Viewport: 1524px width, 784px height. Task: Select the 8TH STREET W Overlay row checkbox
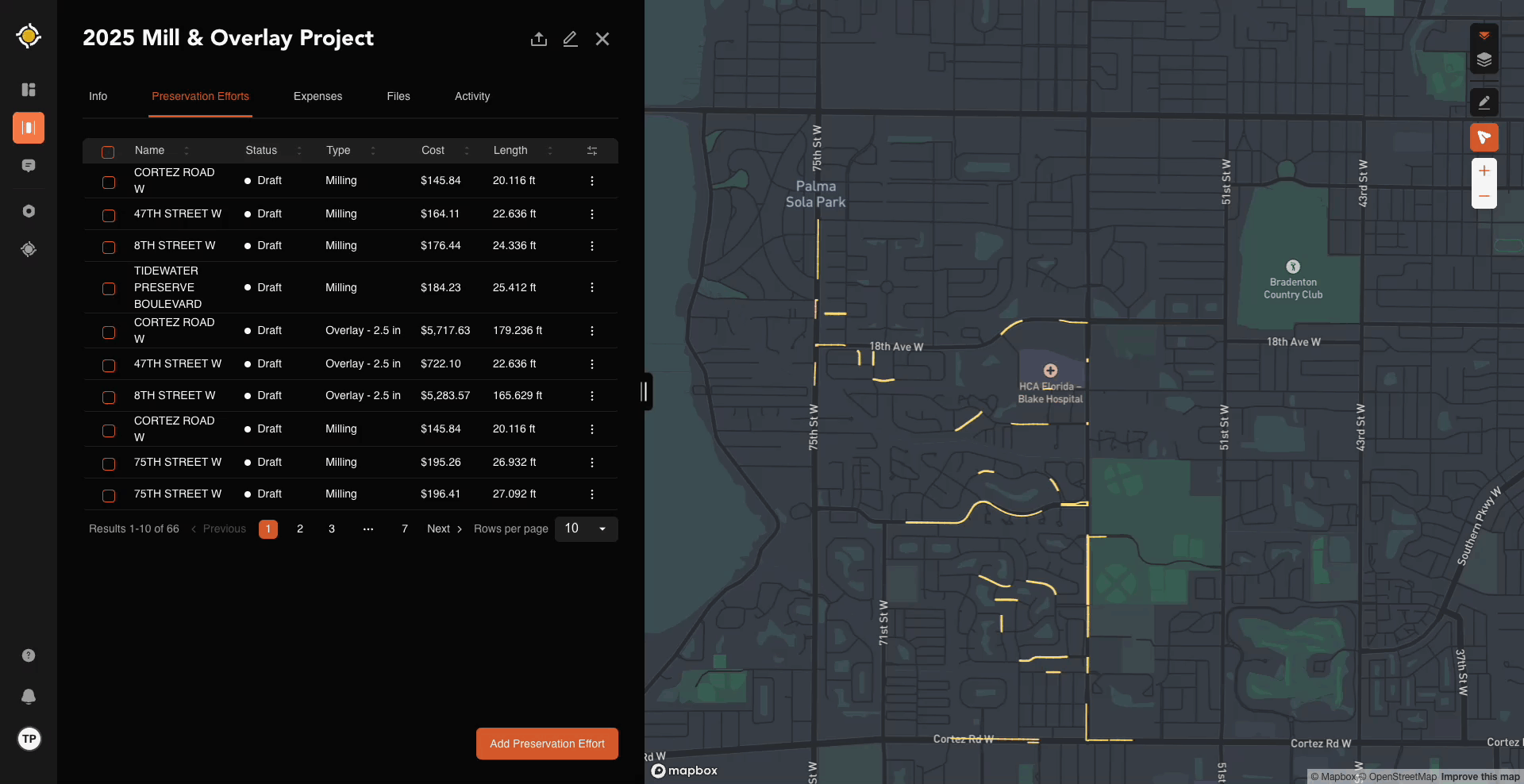(x=109, y=397)
